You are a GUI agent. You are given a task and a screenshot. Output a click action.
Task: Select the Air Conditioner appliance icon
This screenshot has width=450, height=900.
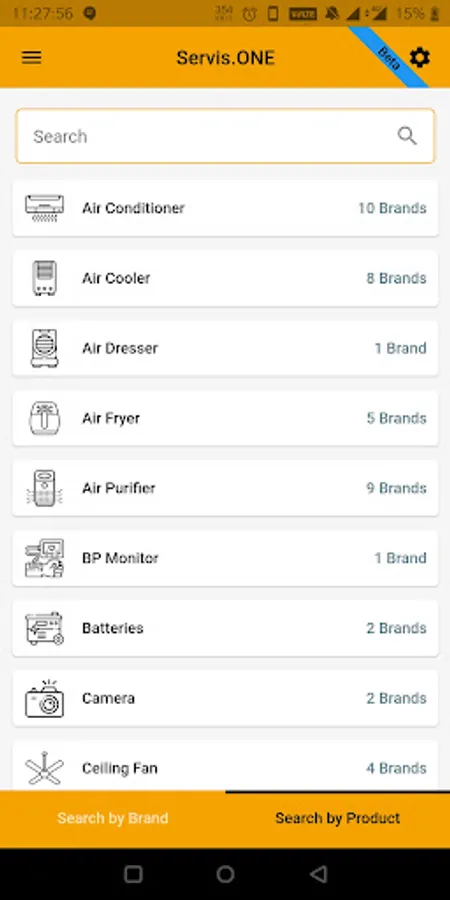point(44,208)
